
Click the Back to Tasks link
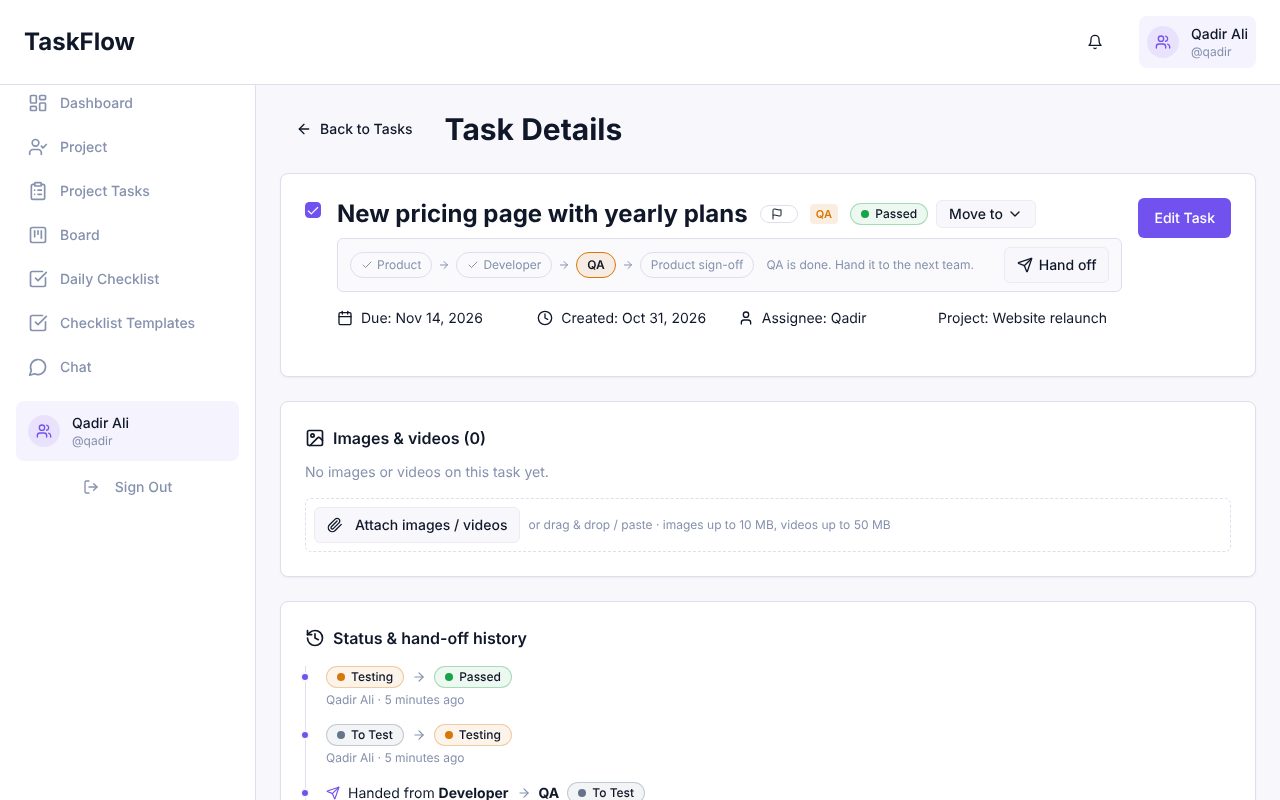[355, 129]
